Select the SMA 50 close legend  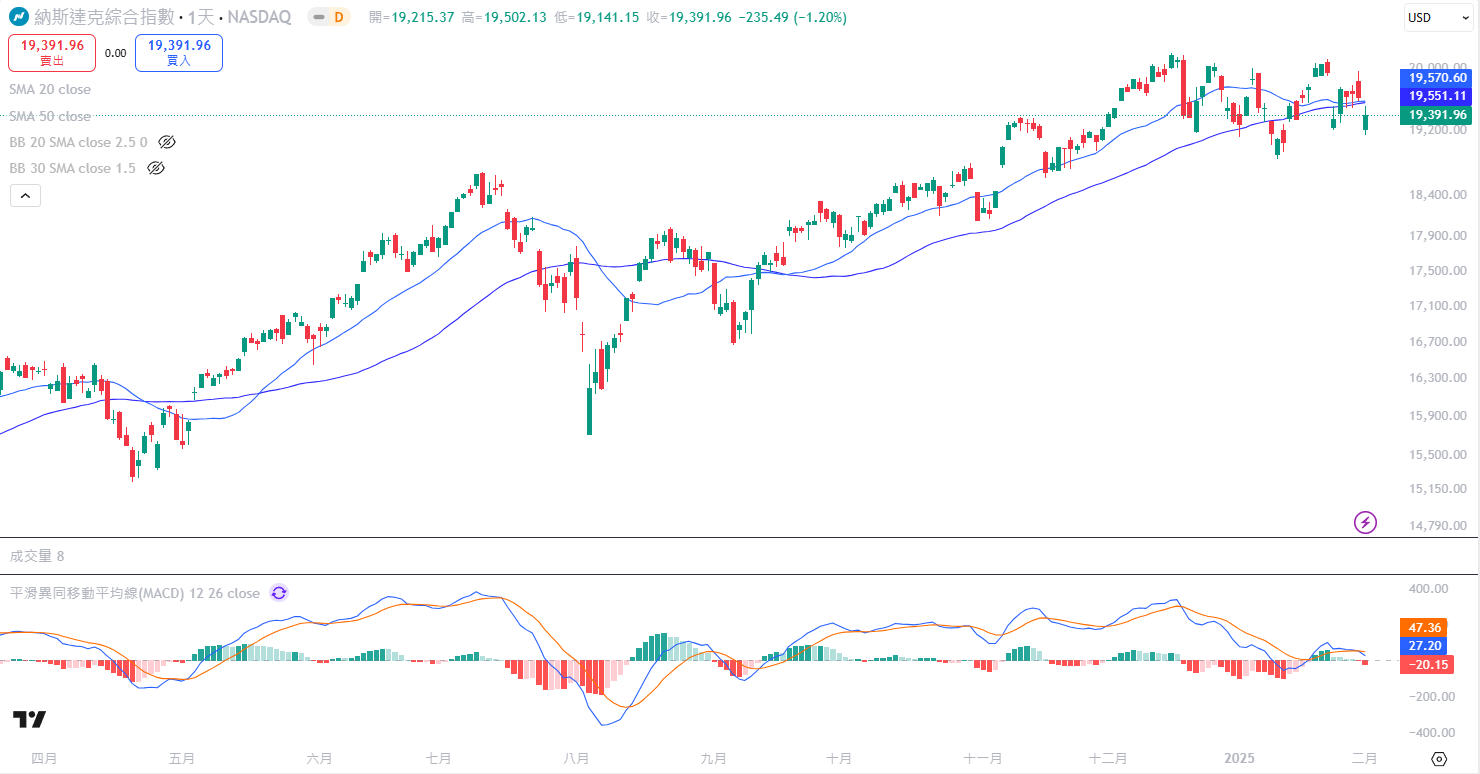point(50,116)
